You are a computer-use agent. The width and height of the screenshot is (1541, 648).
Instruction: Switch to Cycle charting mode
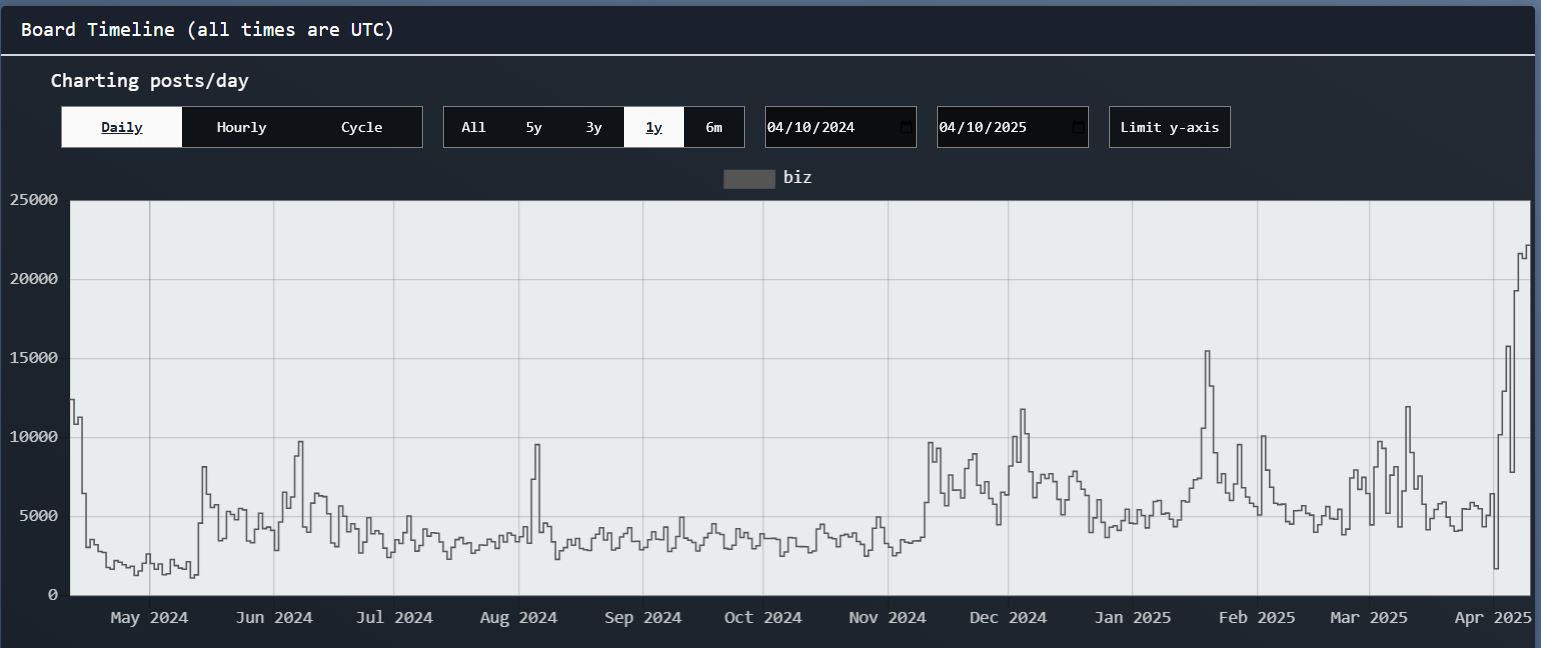[x=362, y=127]
